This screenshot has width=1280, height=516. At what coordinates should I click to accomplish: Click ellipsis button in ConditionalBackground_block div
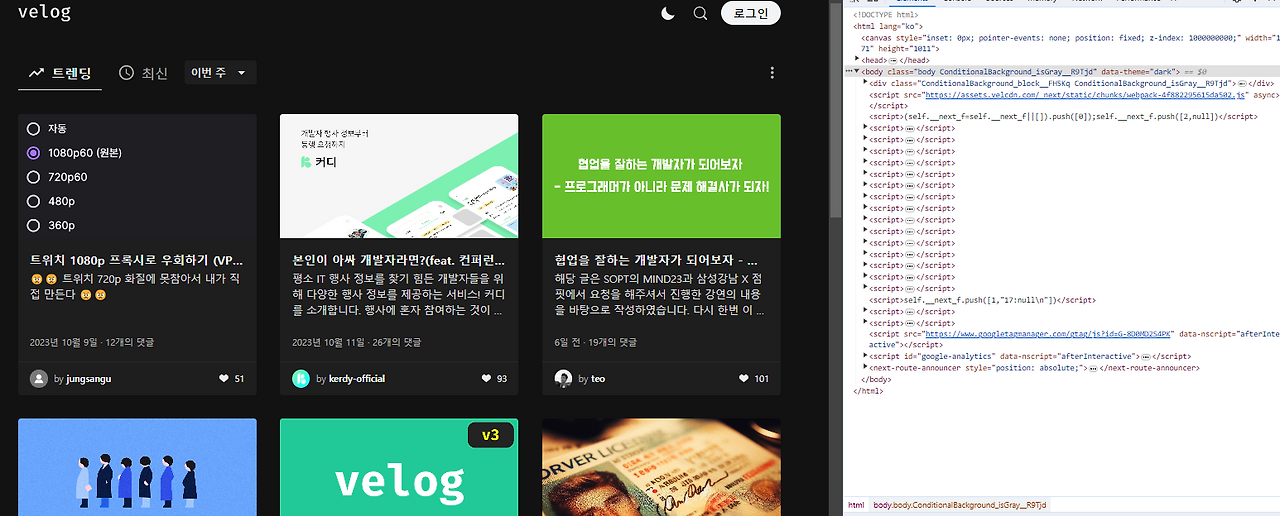(x=1244, y=83)
